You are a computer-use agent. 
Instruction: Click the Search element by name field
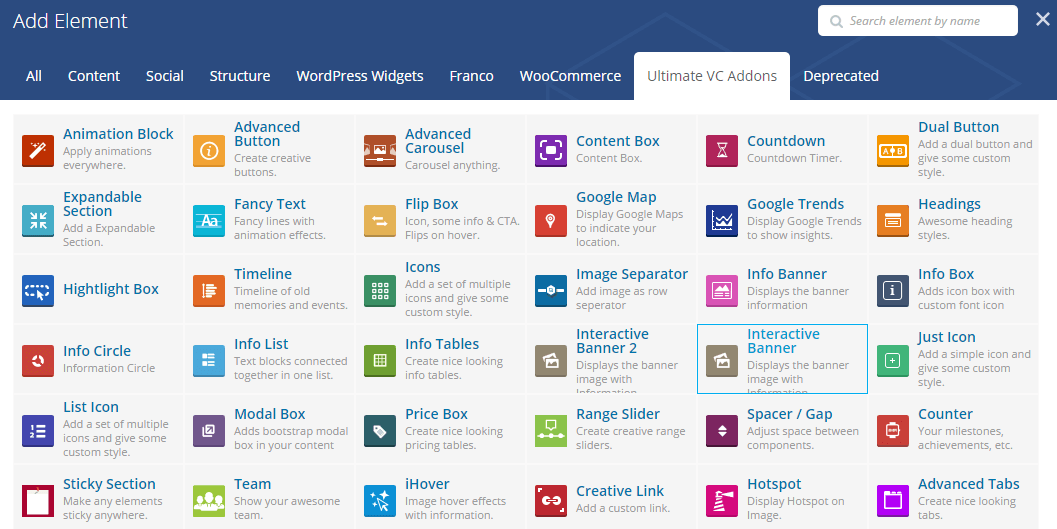click(x=917, y=21)
